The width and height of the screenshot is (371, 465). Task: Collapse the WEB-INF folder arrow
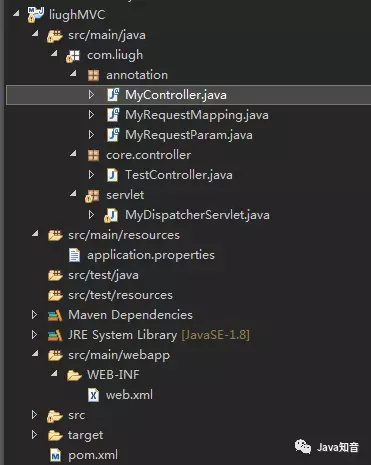(x=54, y=373)
